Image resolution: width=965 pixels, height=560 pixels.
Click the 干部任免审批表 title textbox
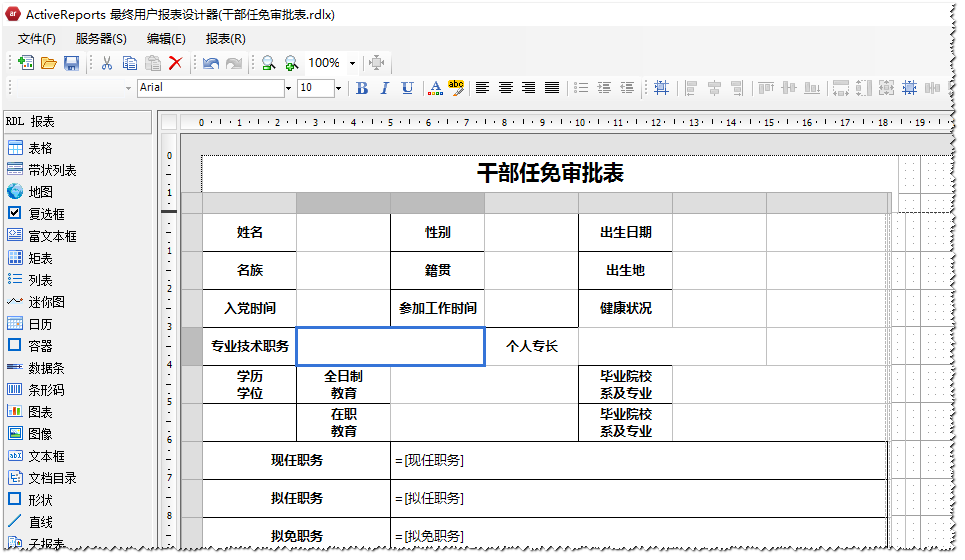pos(550,174)
